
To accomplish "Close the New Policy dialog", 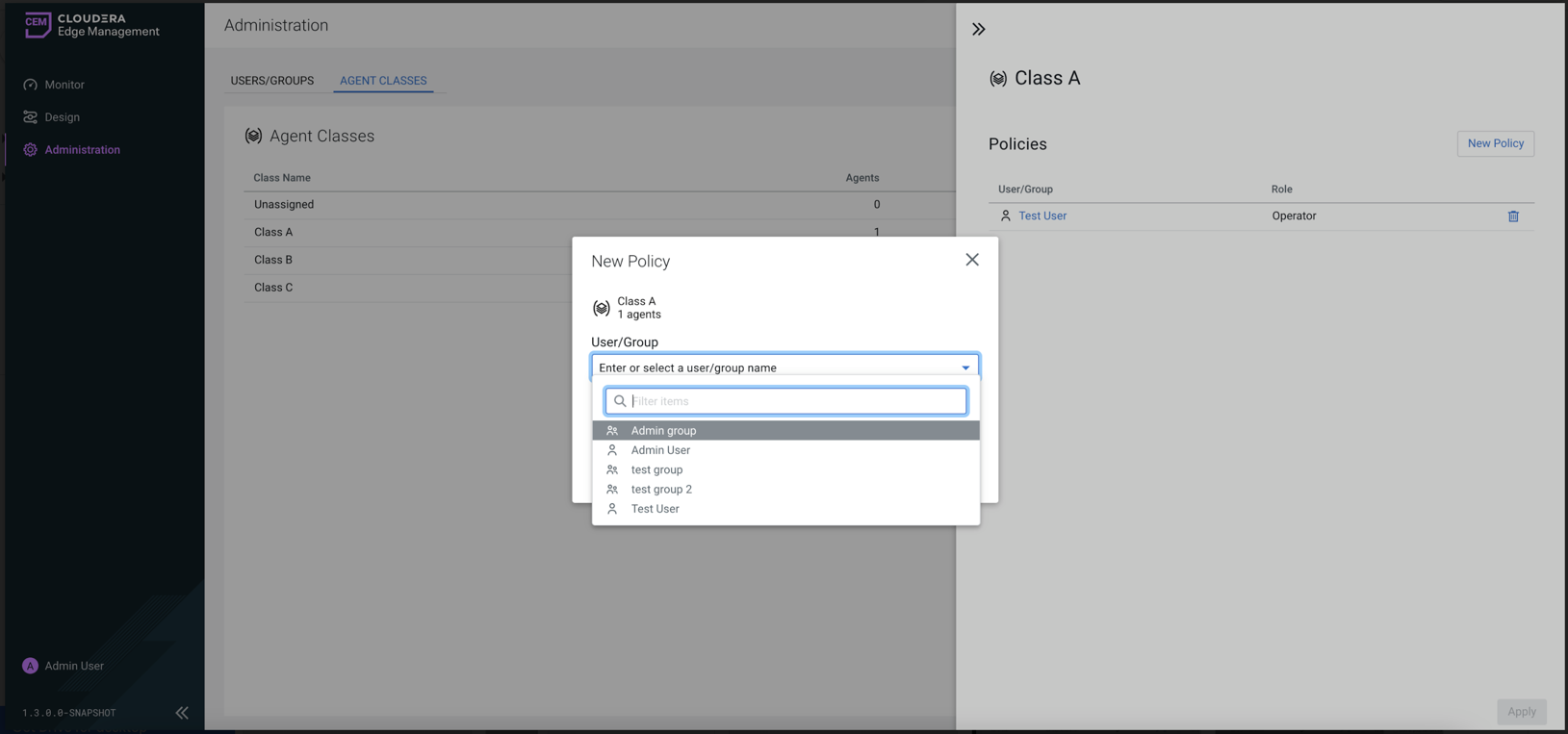I will (972, 260).
